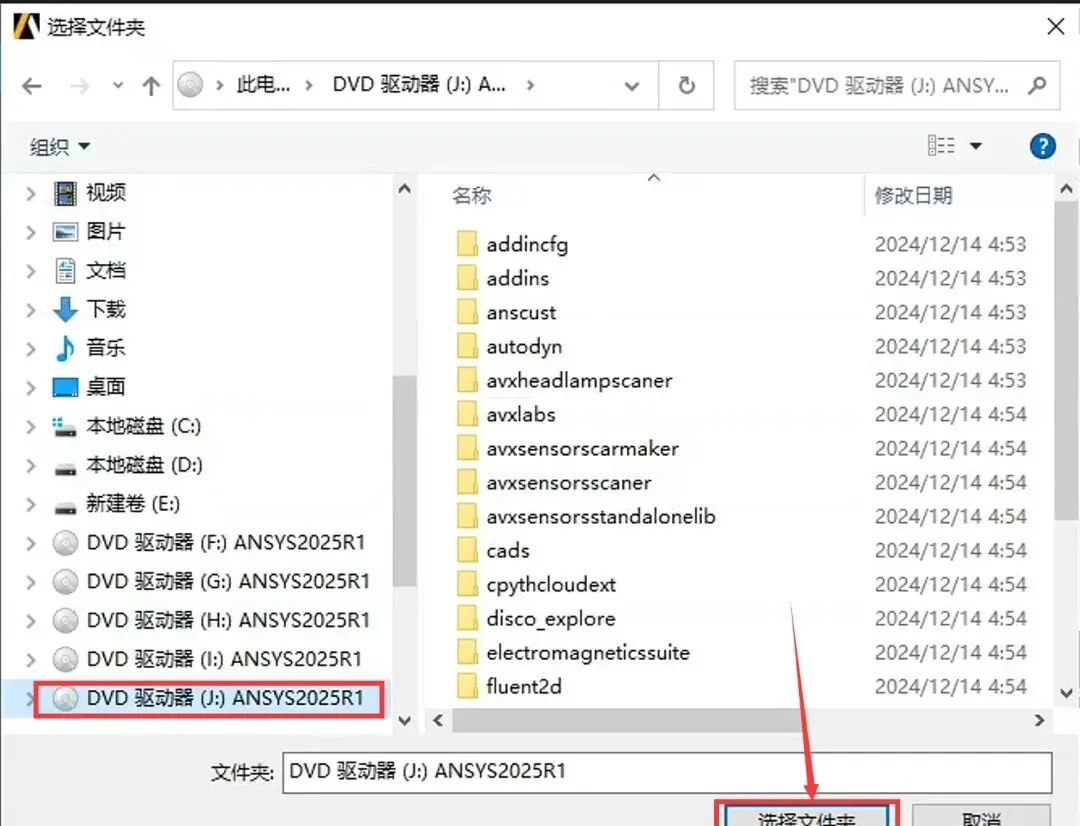1080x826 pixels.
Task: Expand the 本地磁盘 (C:) node
Action: 30,426
